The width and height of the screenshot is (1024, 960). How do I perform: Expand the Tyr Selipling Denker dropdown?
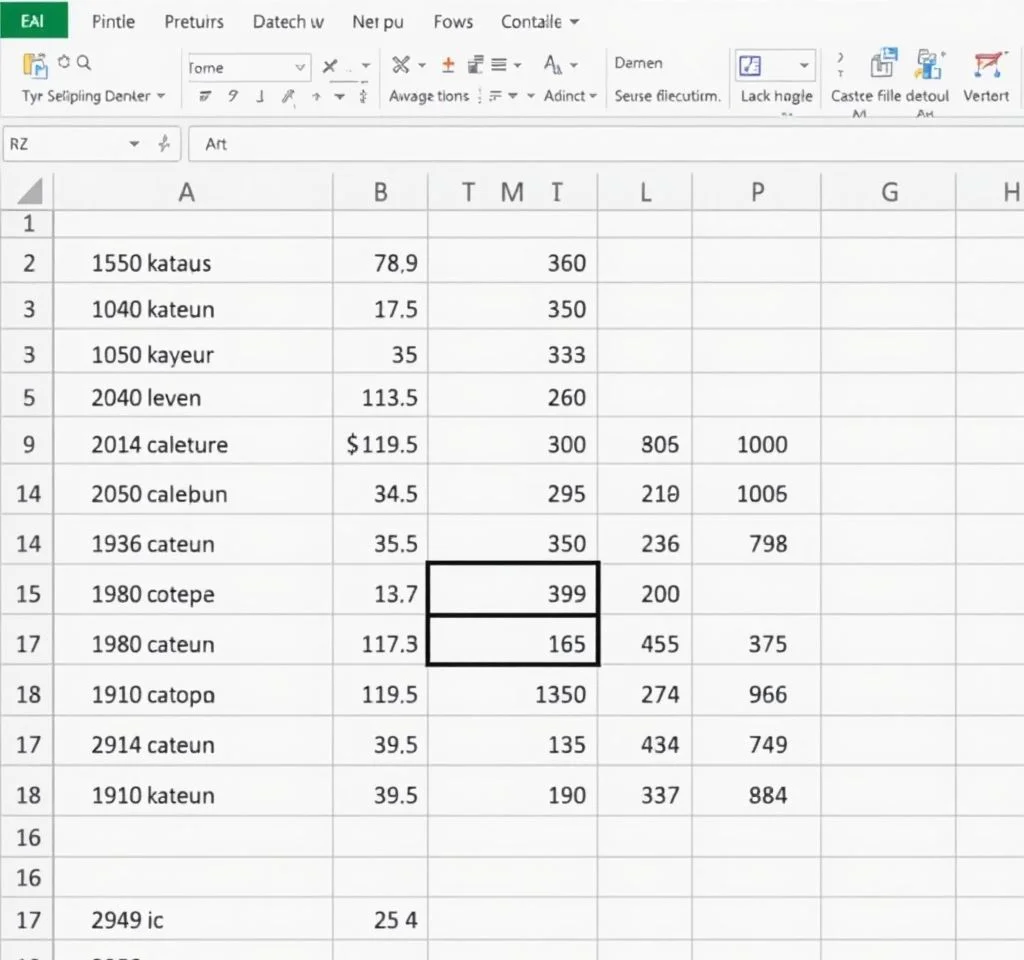pyautogui.click(x=160, y=96)
